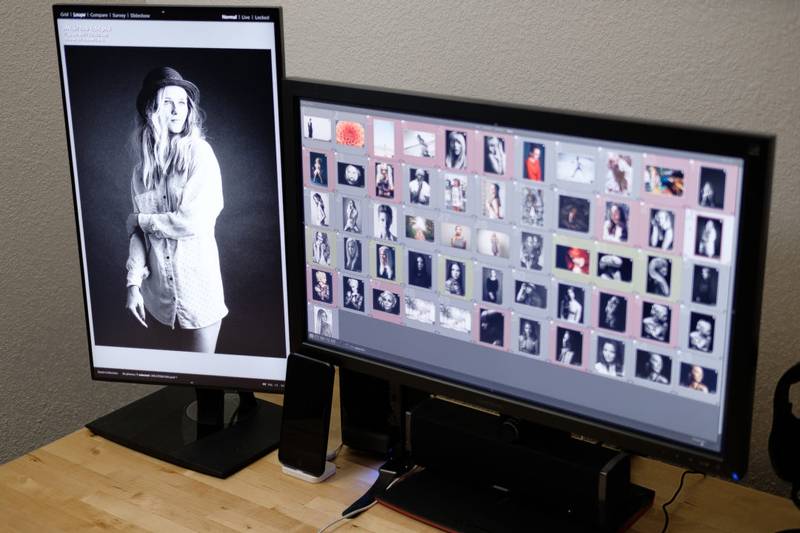Image resolution: width=800 pixels, height=533 pixels.
Task: Click the black-and-white portrait in Loupe view
Action: [175, 200]
